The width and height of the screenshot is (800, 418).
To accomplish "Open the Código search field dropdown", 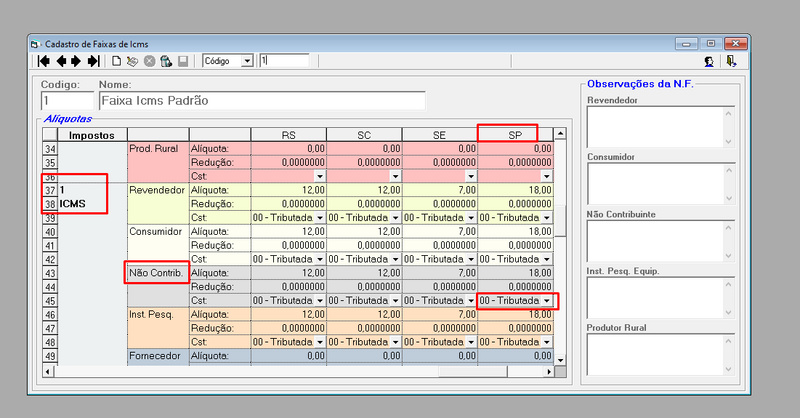I will pos(247,61).
